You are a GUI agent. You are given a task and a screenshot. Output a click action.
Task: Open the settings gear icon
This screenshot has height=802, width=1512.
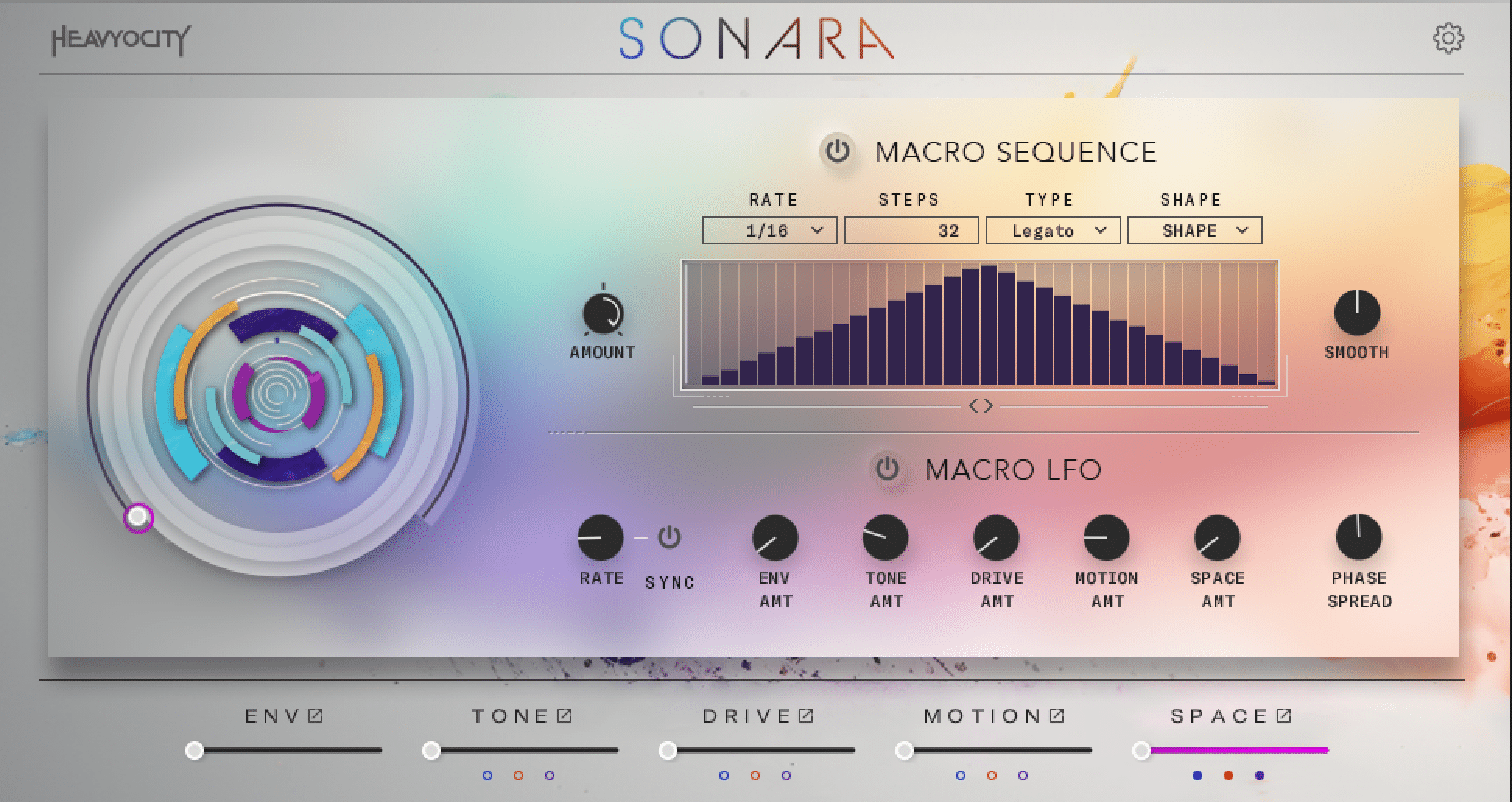coord(1448,38)
